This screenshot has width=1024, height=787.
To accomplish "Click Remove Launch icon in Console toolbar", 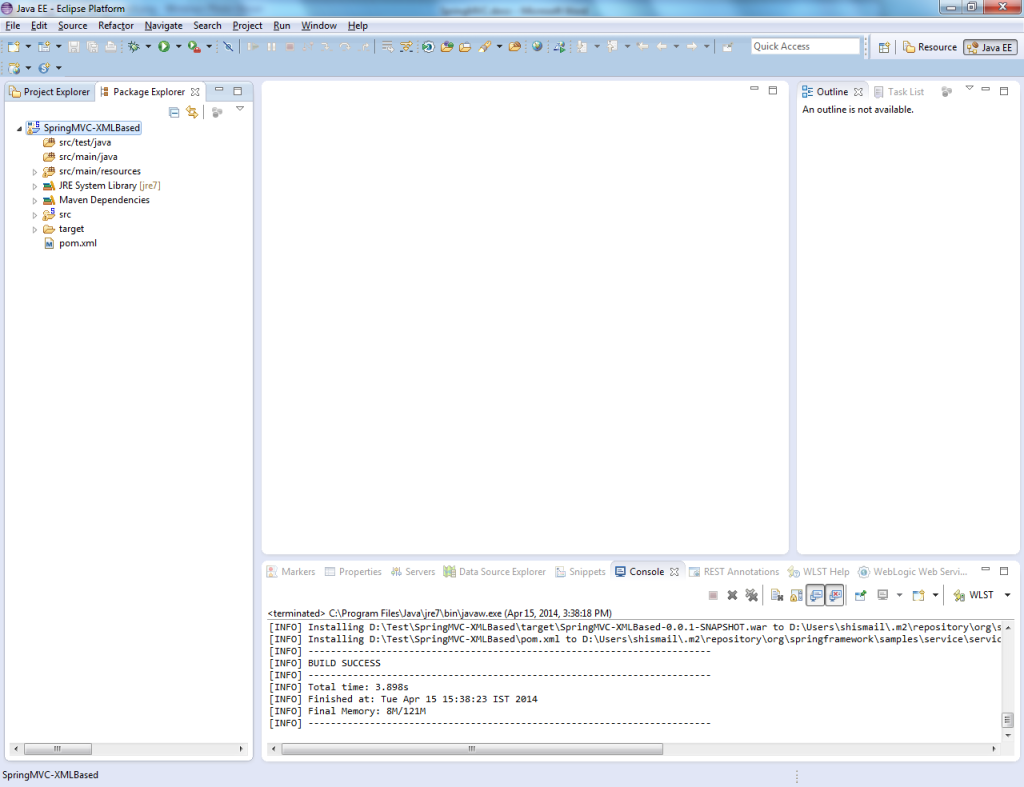I will 732,595.
